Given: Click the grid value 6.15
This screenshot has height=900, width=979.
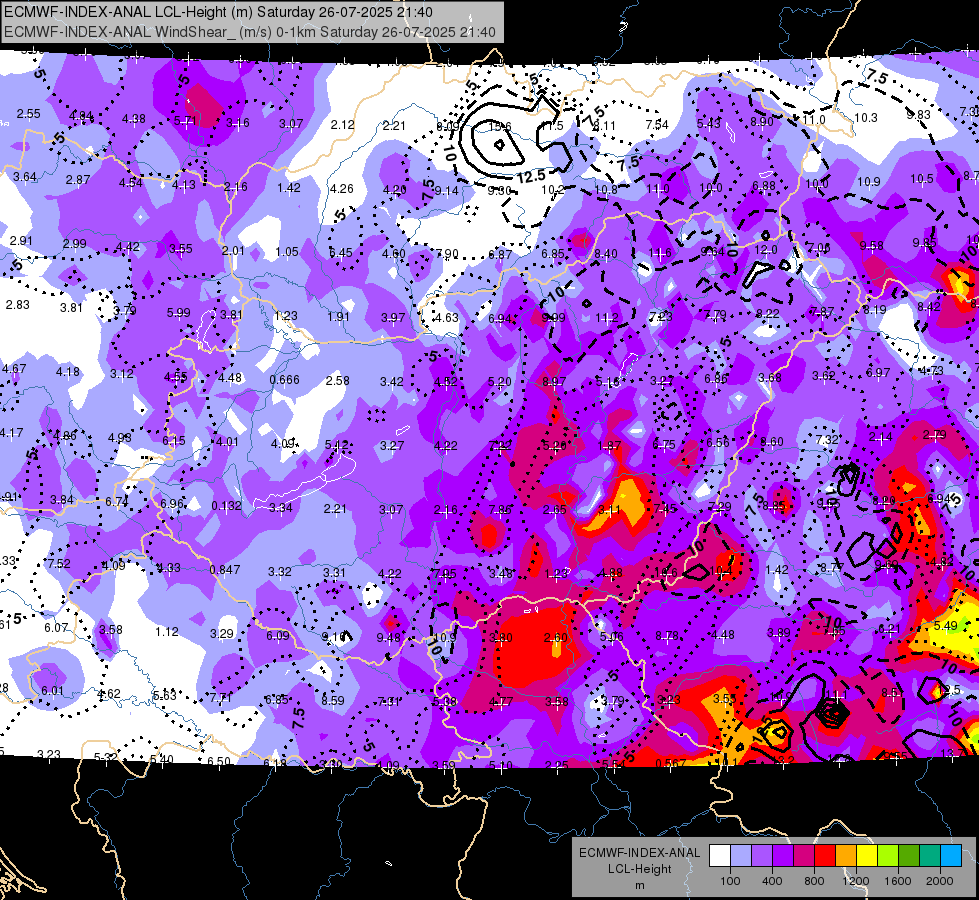Looking at the screenshot, I should pos(174,440).
